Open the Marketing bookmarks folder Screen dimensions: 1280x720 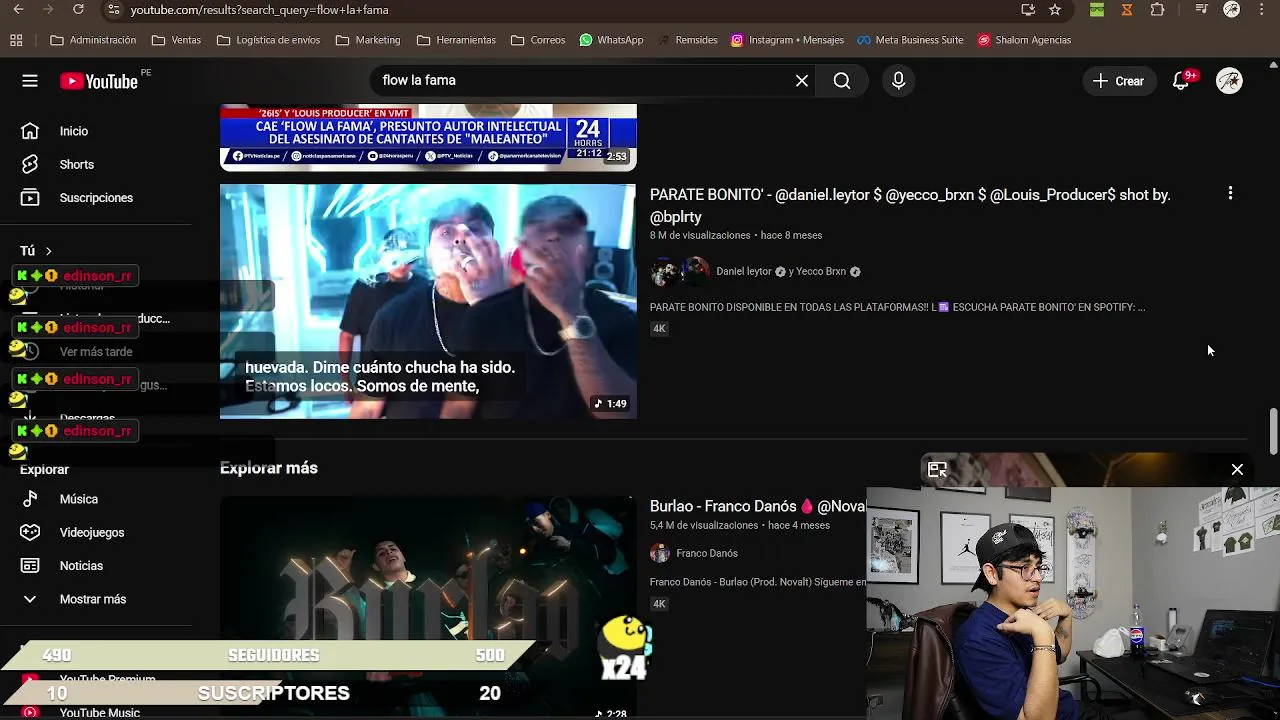click(368, 40)
